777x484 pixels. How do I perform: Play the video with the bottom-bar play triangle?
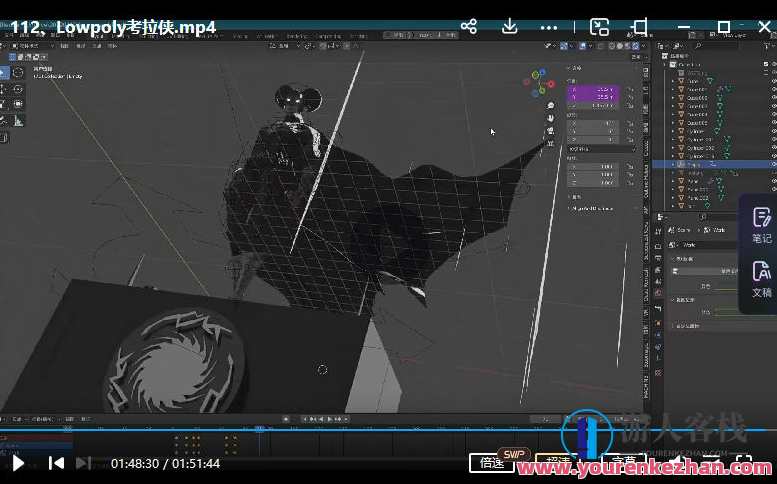coord(18,463)
